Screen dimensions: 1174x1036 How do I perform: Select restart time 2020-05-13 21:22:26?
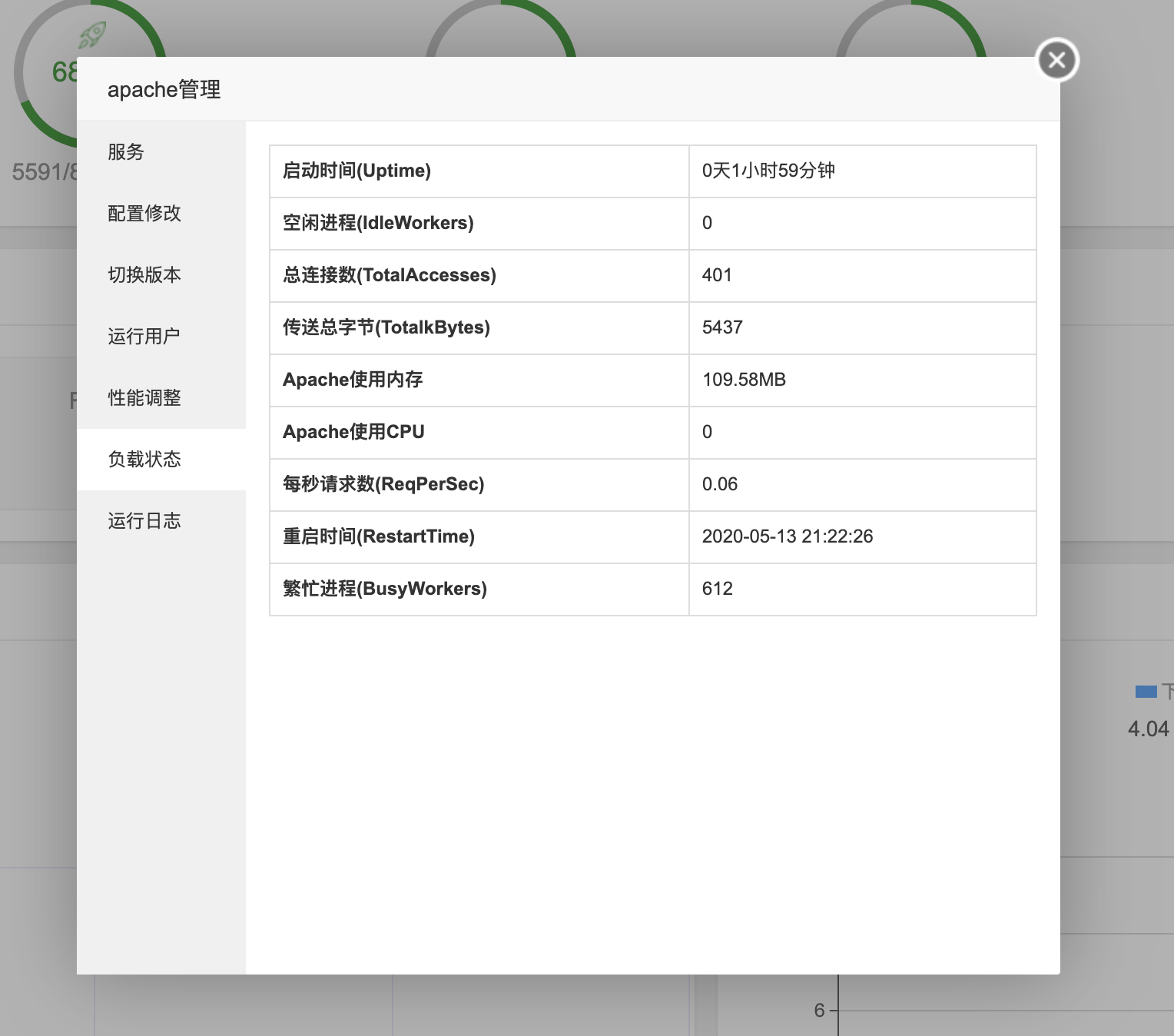788,536
